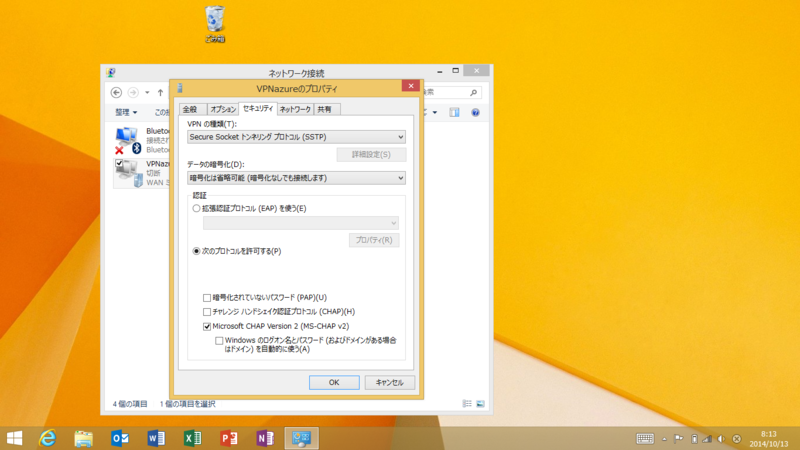Click the Network Connections taskbar button
Viewport: 800px width, 450px height.
click(302, 438)
